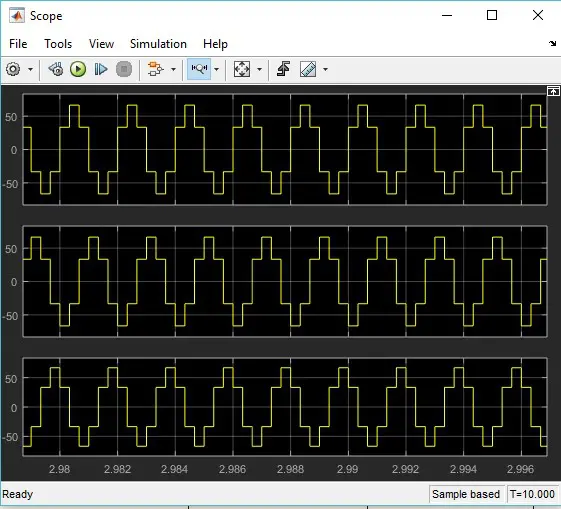Expand the zoom tool dropdown arrow
This screenshot has height=509, width=561.
[x=216, y=69]
